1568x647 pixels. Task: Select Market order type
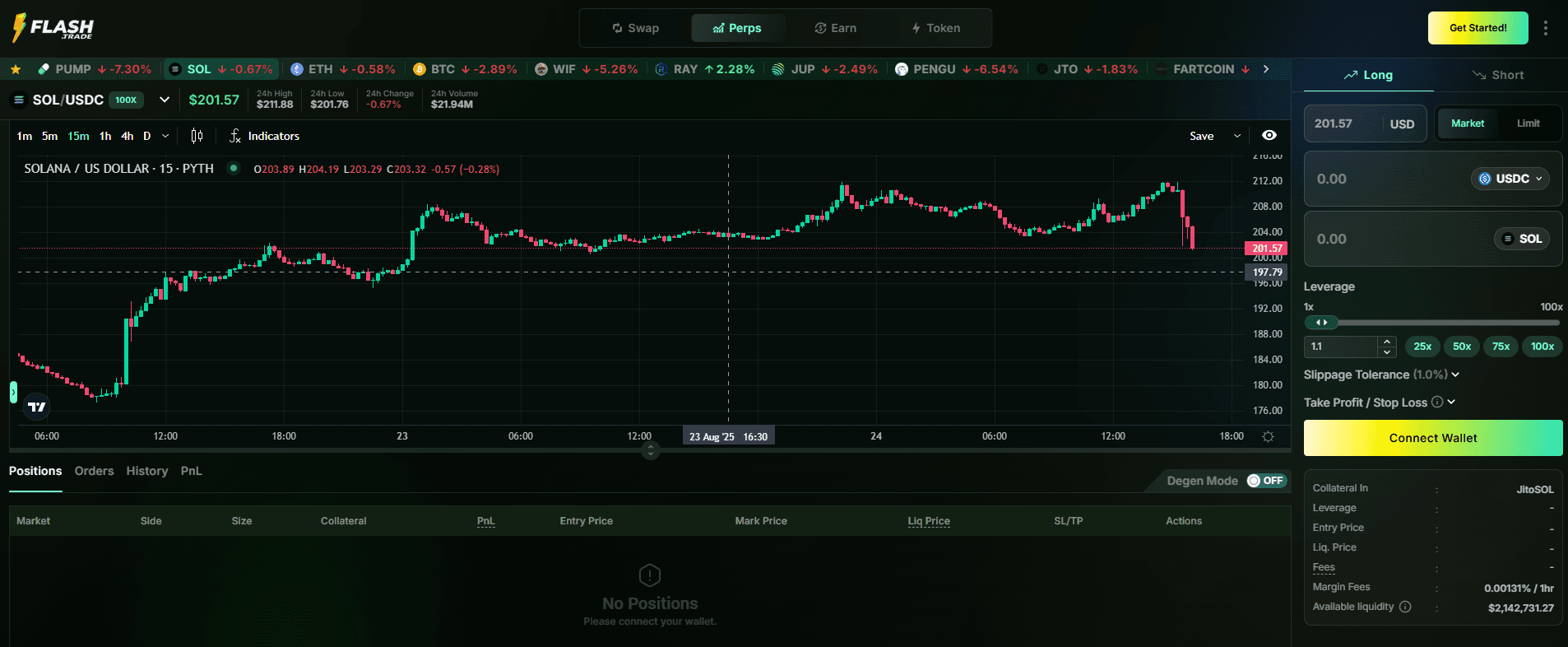coord(1468,123)
